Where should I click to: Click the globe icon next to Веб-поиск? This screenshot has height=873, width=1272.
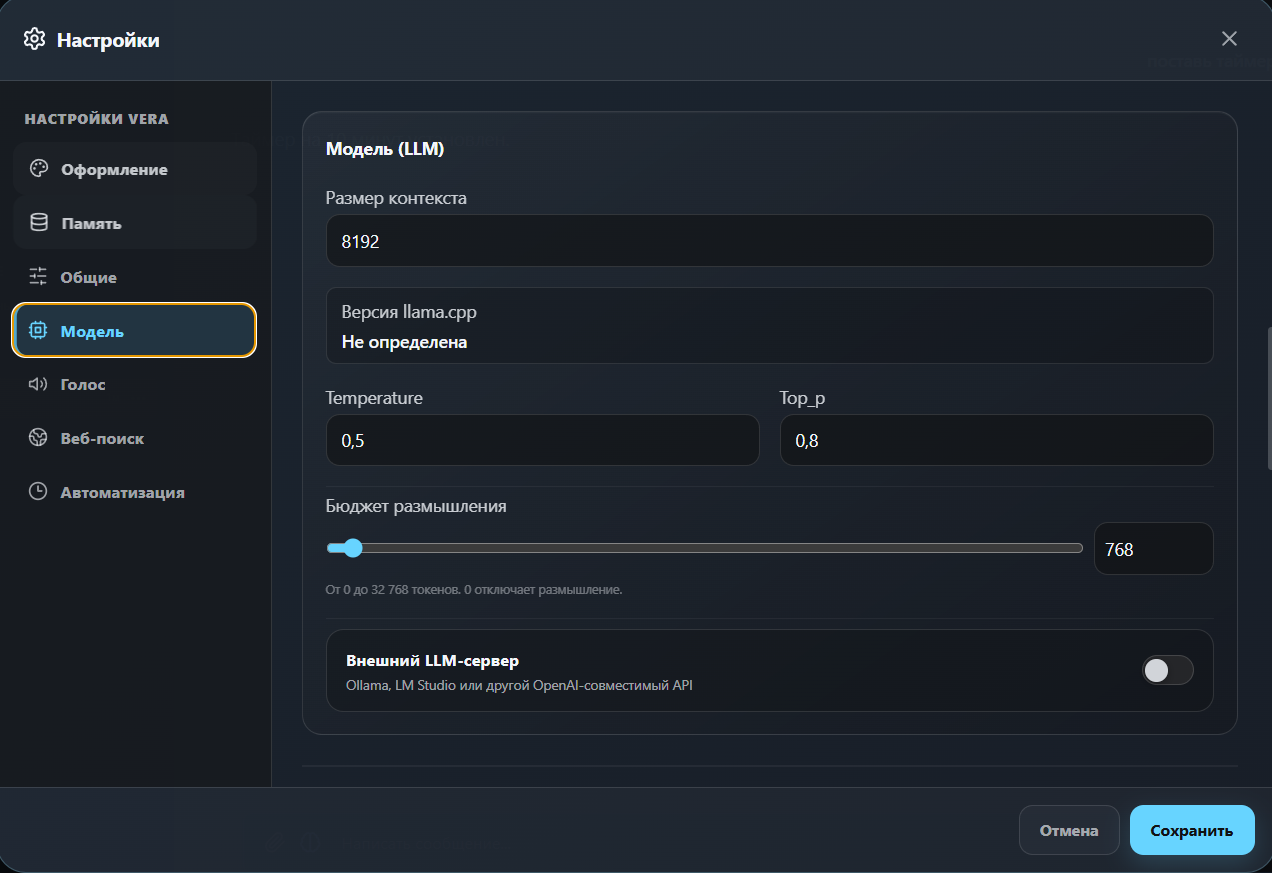38,438
